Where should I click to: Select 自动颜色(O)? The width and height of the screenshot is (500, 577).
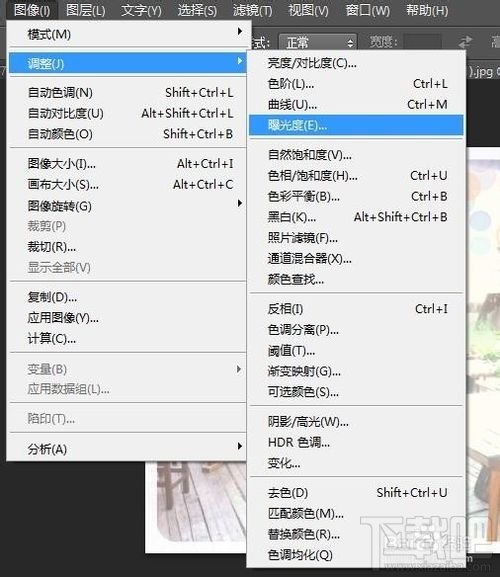[127, 134]
